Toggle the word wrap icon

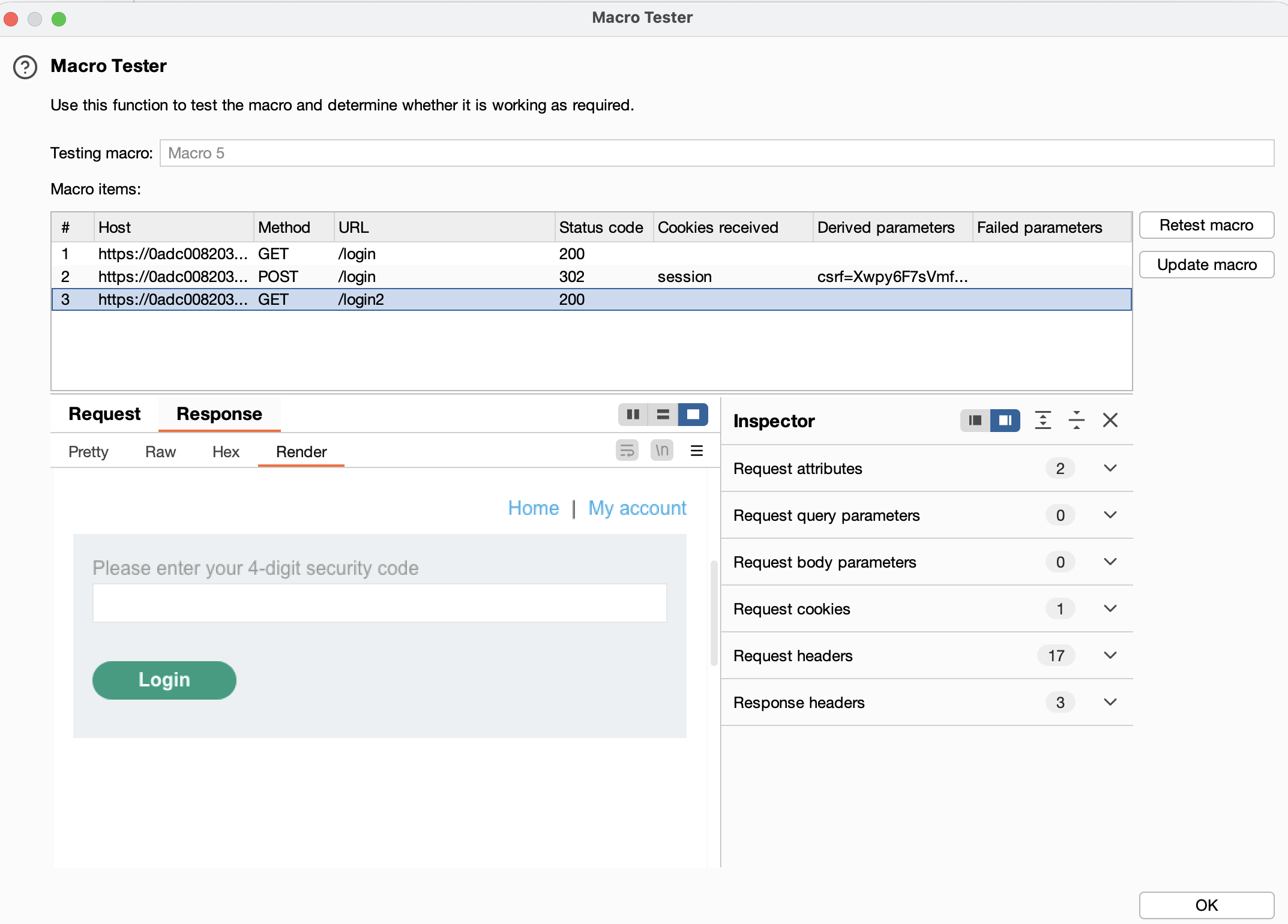tap(627, 451)
